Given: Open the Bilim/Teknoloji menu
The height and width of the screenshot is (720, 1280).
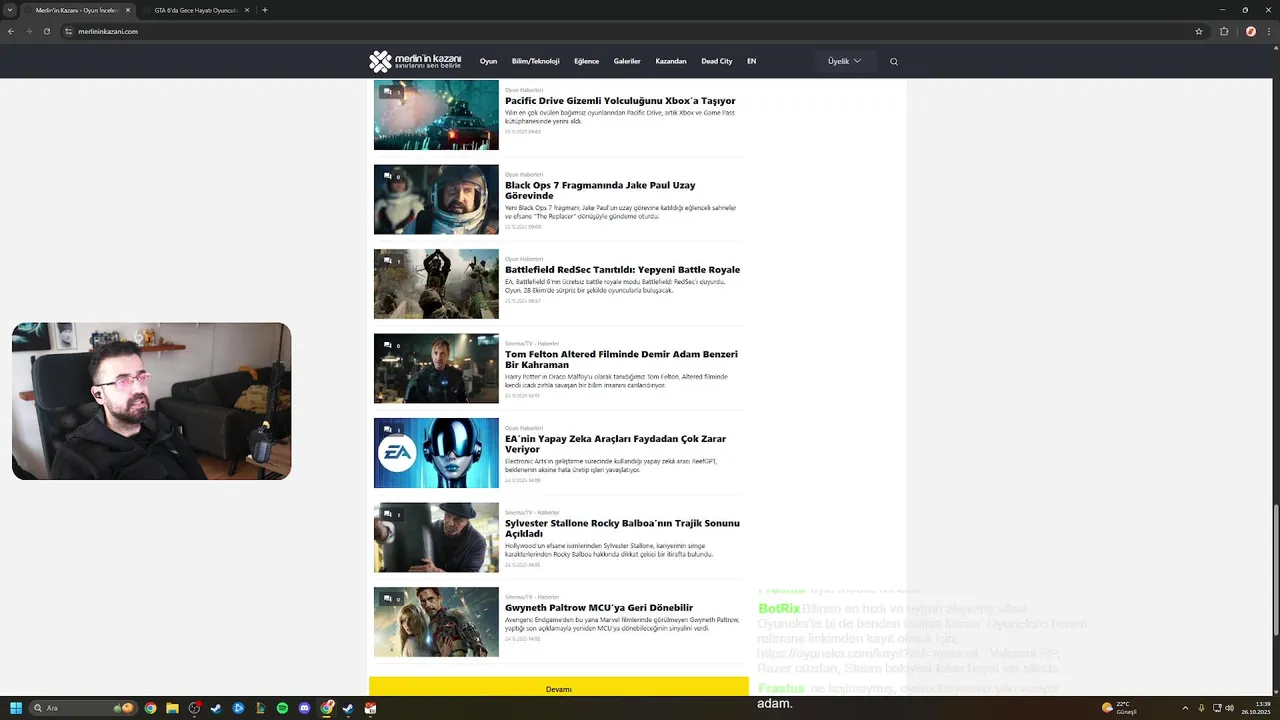Looking at the screenshot, I should (535, 61).
